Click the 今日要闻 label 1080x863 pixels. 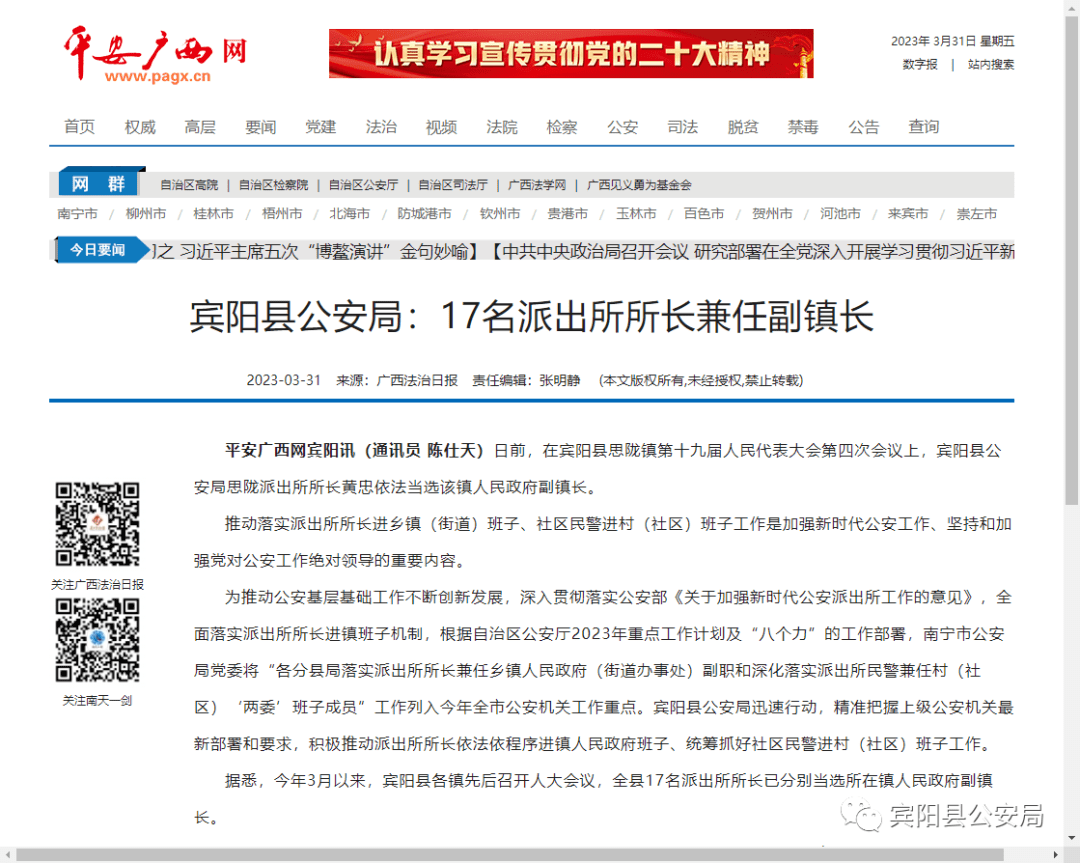tap(97, 250)
